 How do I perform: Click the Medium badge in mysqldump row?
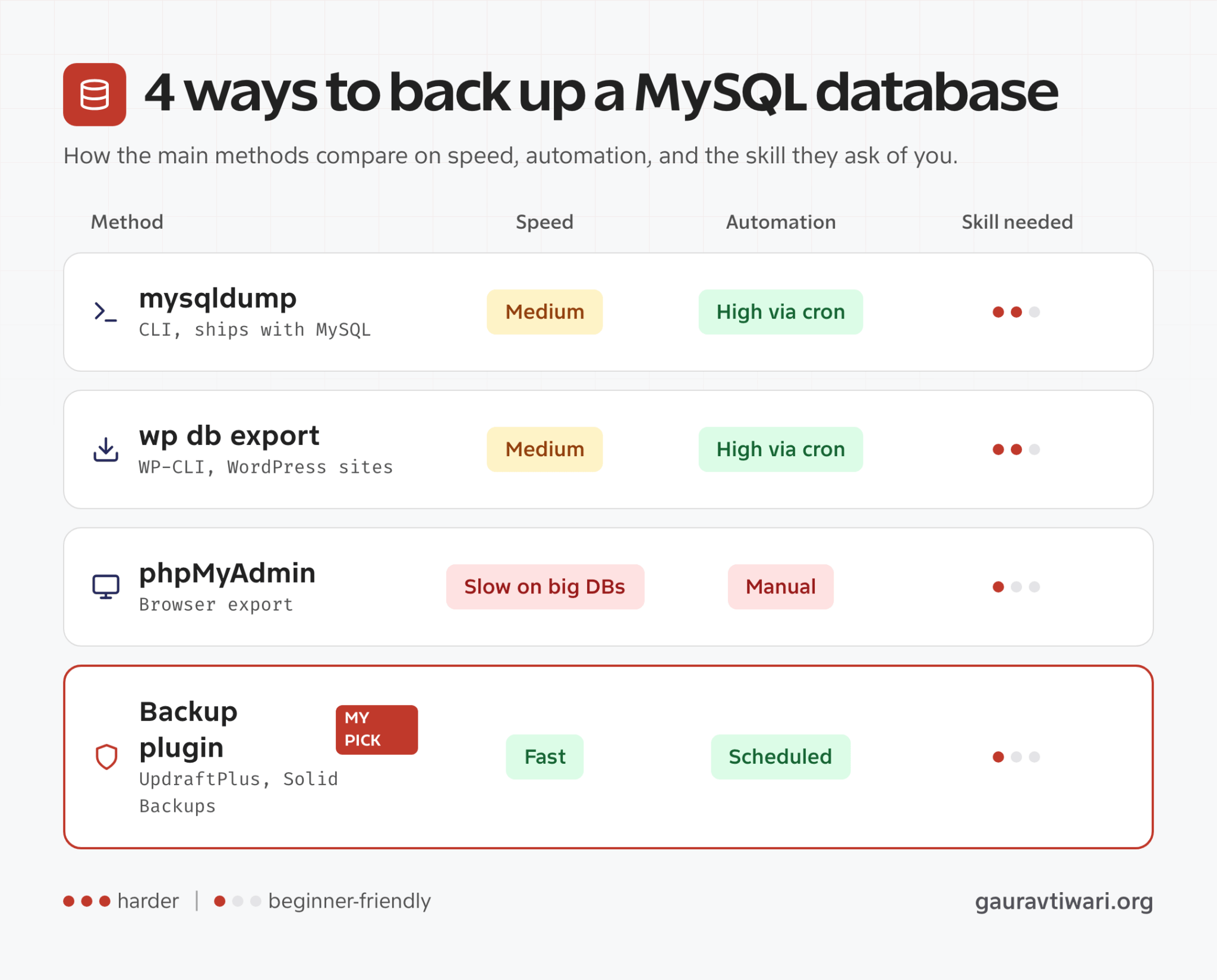click(545, 312)
